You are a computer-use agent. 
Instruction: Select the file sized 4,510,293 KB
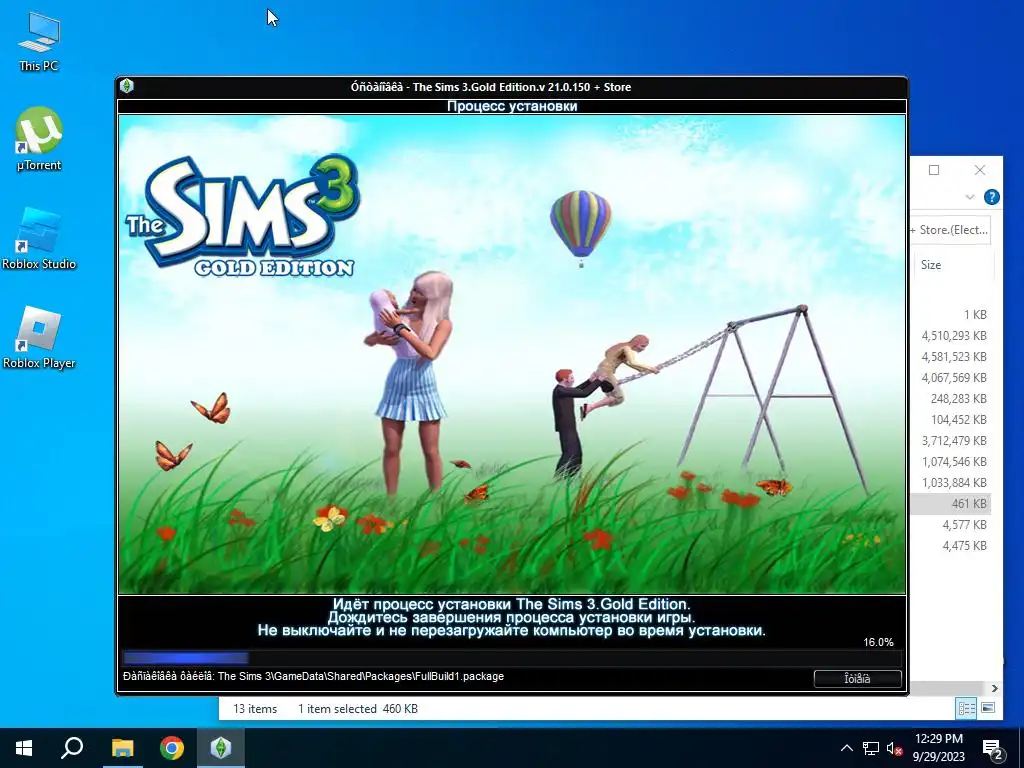(x=952, y=336)
